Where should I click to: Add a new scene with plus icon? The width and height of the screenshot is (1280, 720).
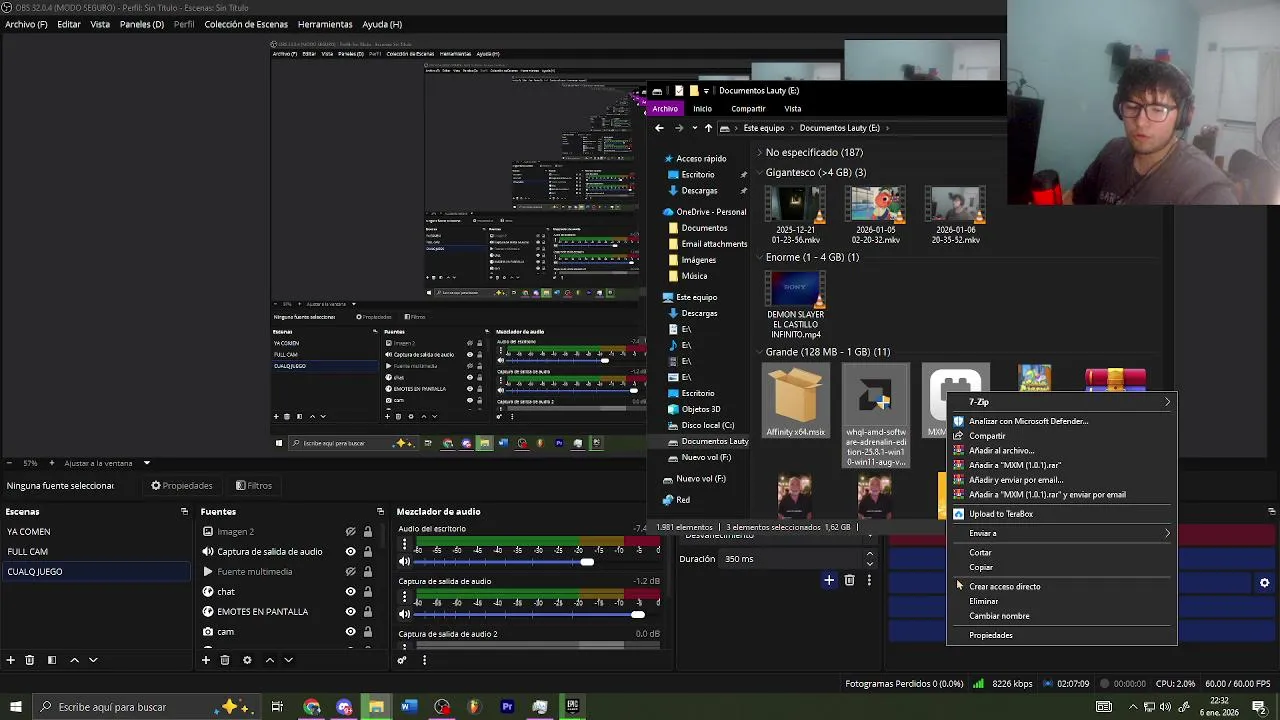point(11,660)
